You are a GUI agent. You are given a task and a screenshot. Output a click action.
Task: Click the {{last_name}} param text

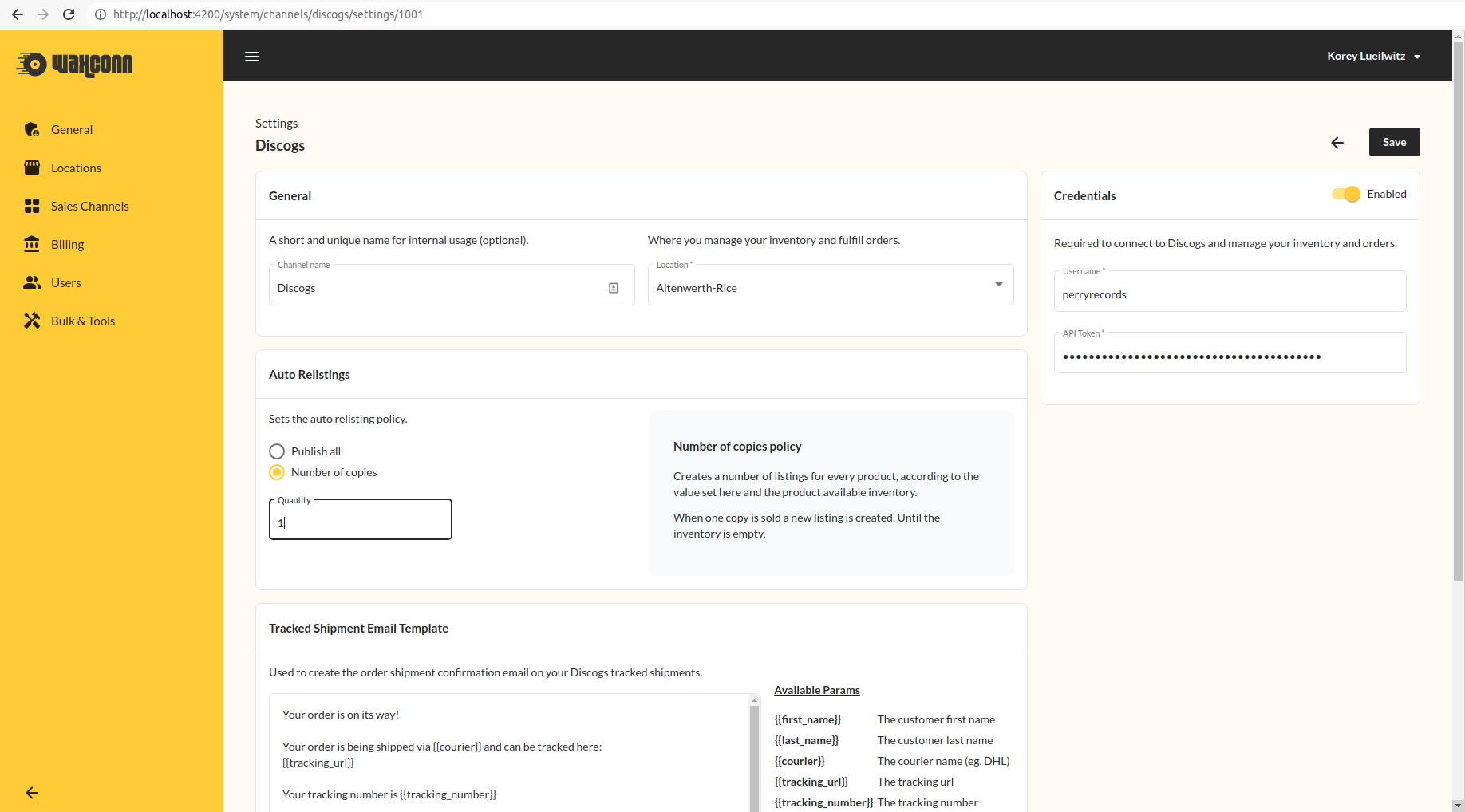807,740
